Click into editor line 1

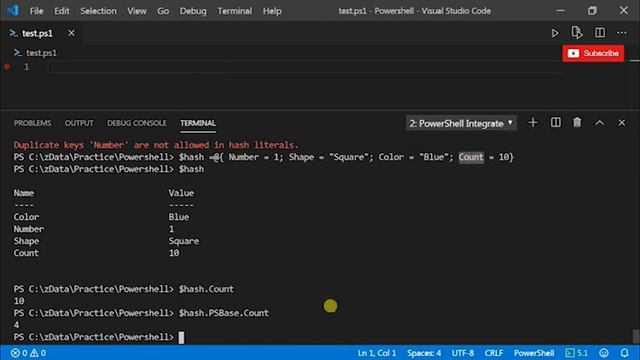306,67
